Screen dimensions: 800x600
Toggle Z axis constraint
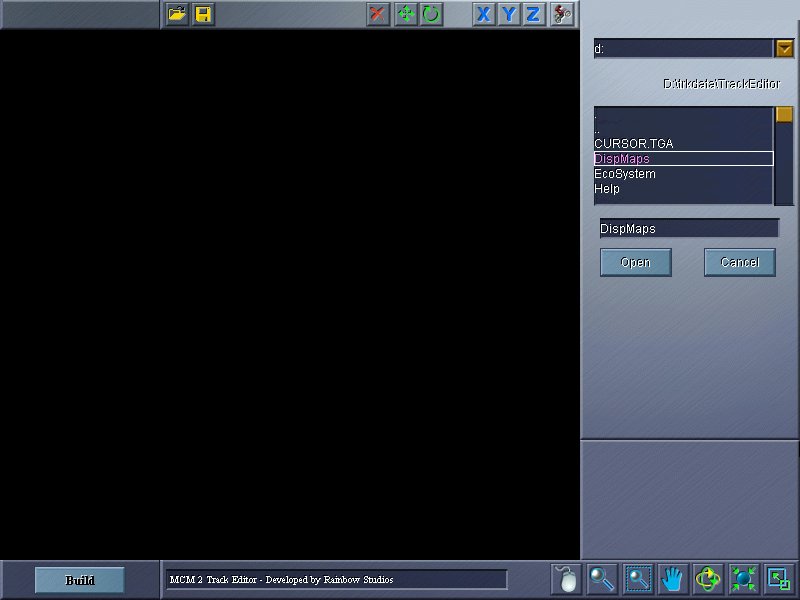533,14
